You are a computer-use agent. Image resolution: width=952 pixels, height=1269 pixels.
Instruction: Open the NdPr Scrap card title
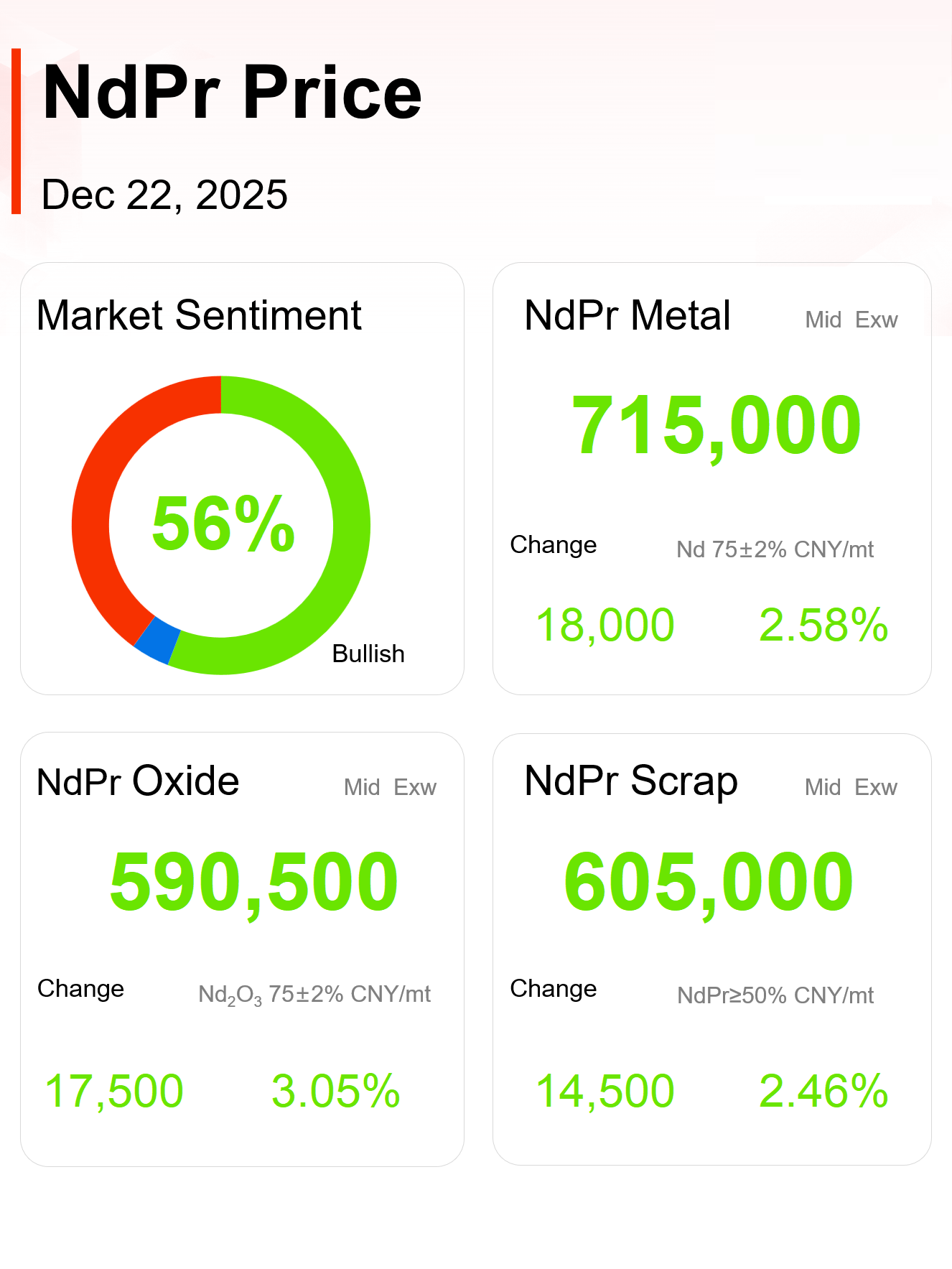point(631,781)
